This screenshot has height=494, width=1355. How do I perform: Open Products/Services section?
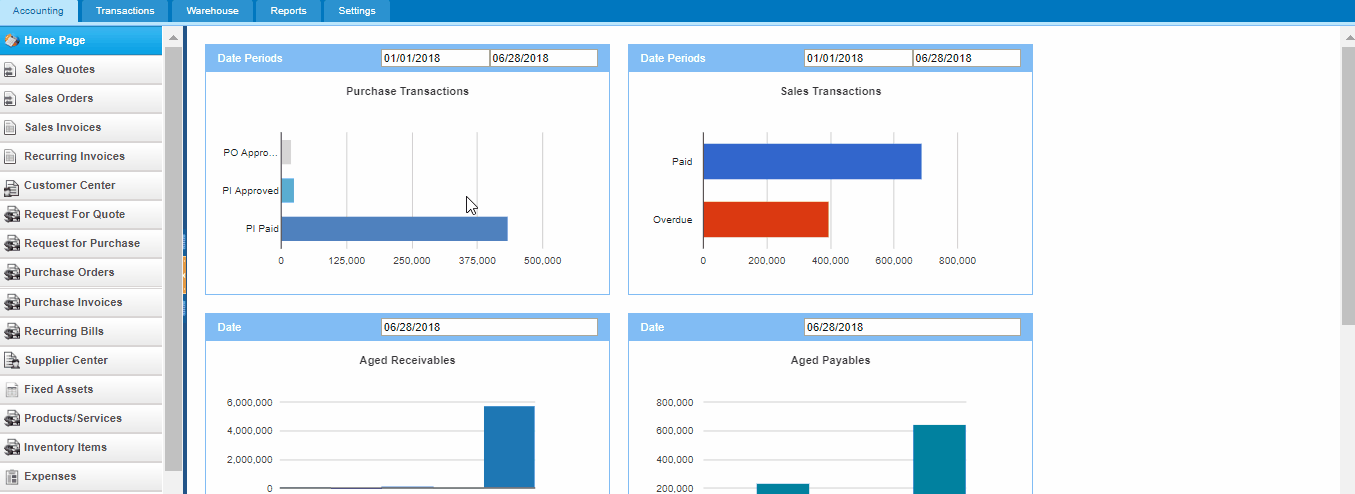81,419
